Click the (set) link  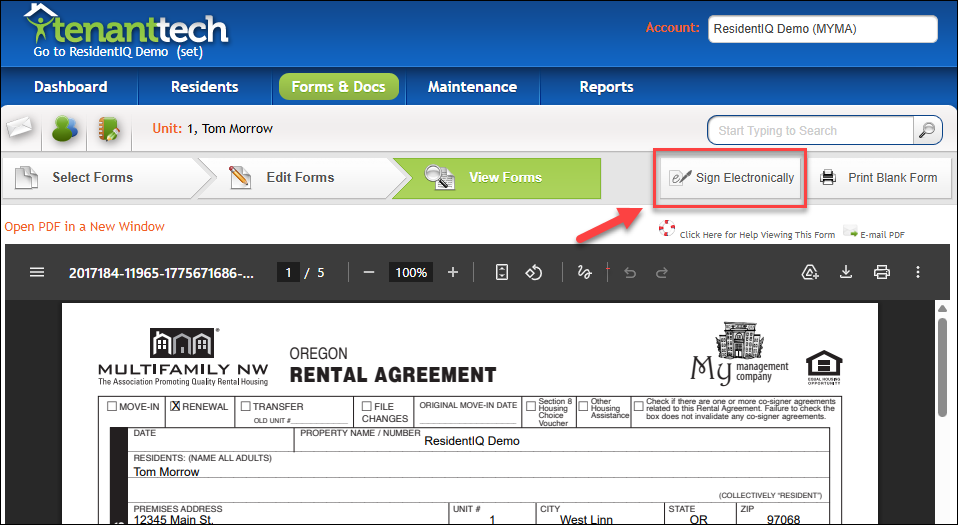point(189,52)
